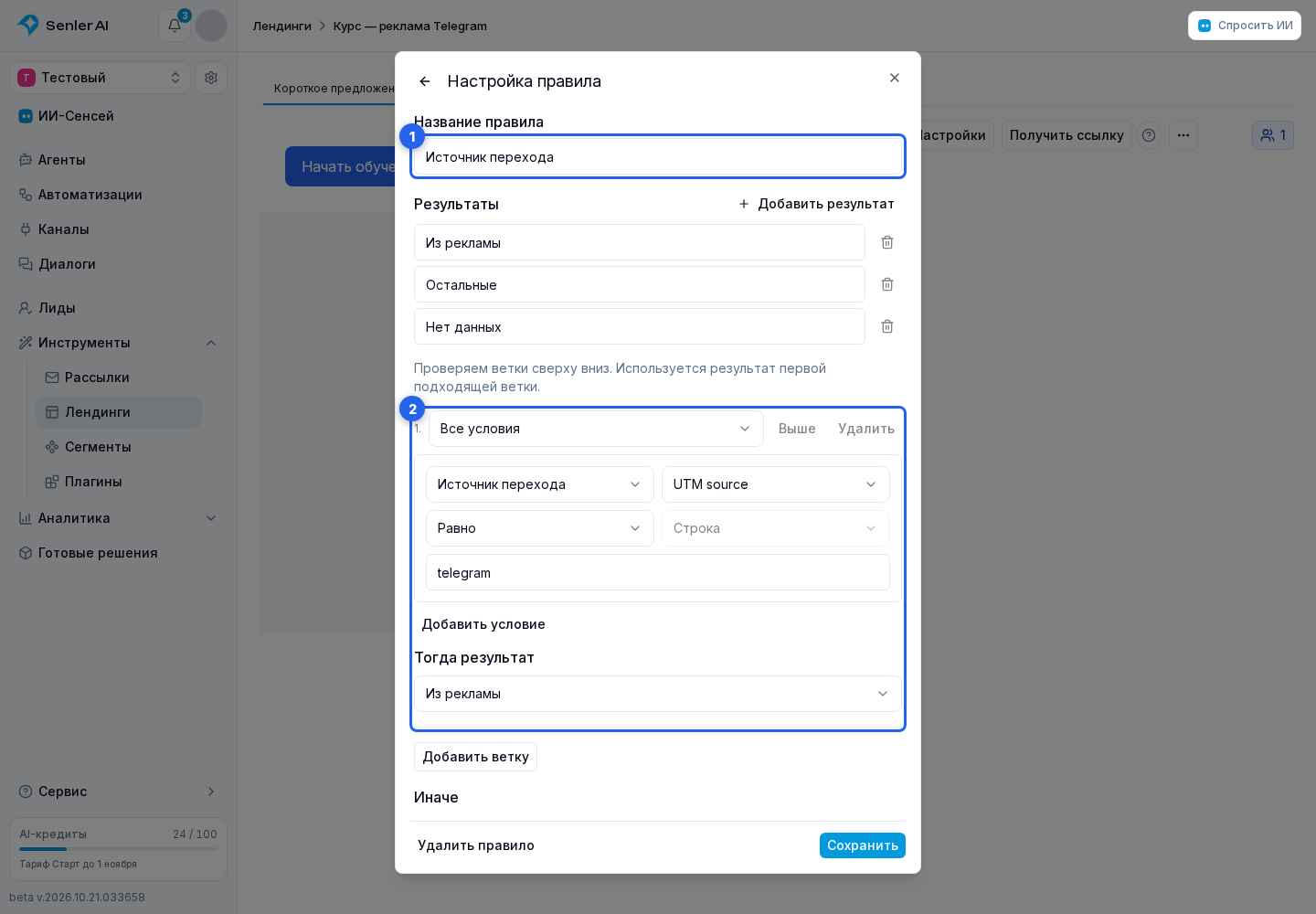Click Добавить результат plus button
The width and height of the screenshot is (1316, 914).
816,204
